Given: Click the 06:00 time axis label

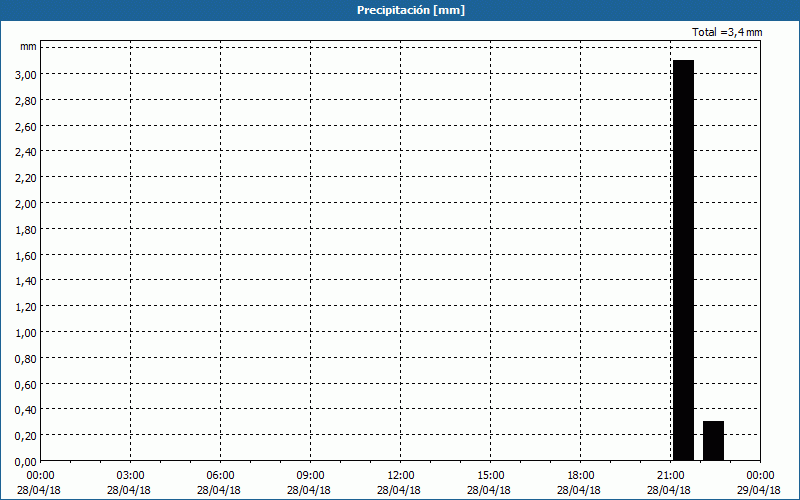Looking at the screenshot, I should point(220,475).
